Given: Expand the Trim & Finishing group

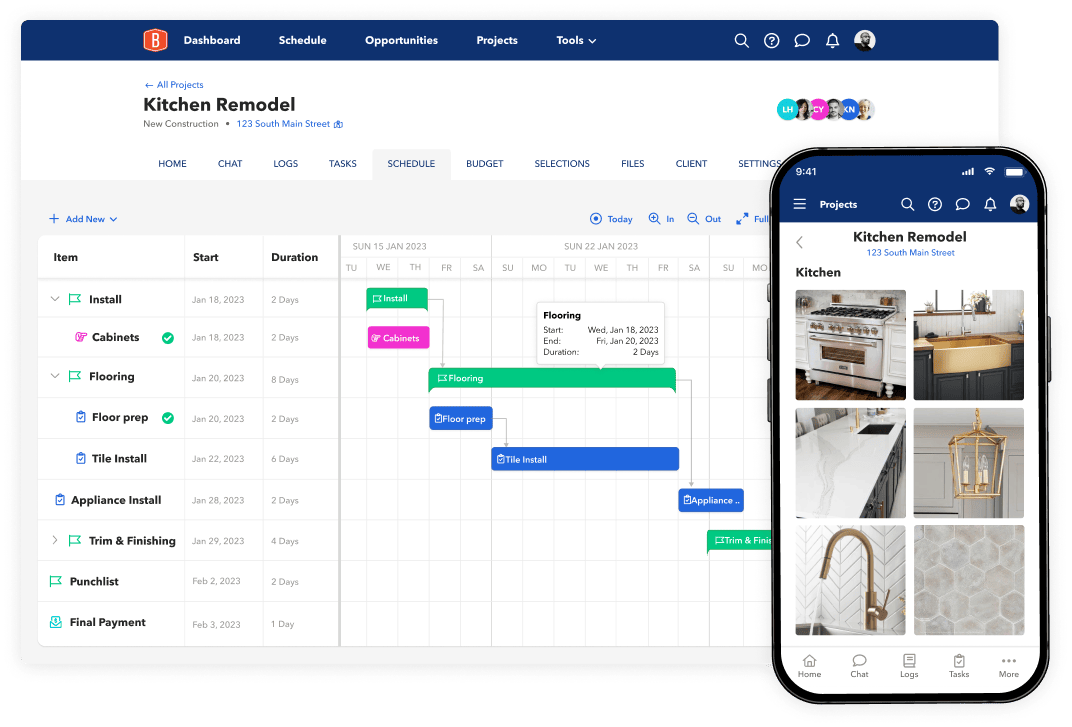Looking at the screenshot, I should (x=55, y=540).
